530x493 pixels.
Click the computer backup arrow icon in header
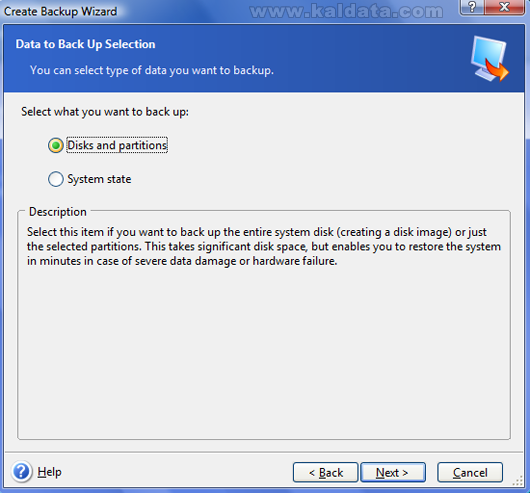[490, 59]
